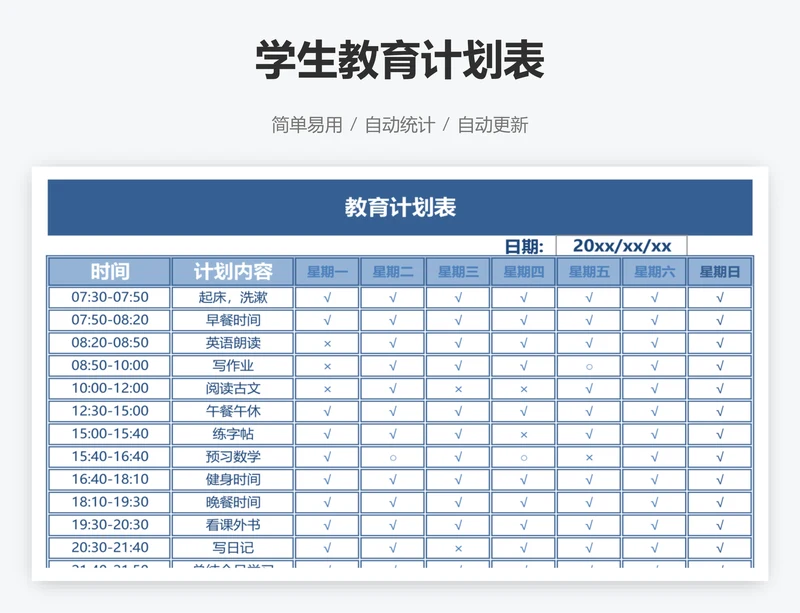Select the 星期日 column header
The height and width of the screenshot is (613, 800).
[720, 272]
